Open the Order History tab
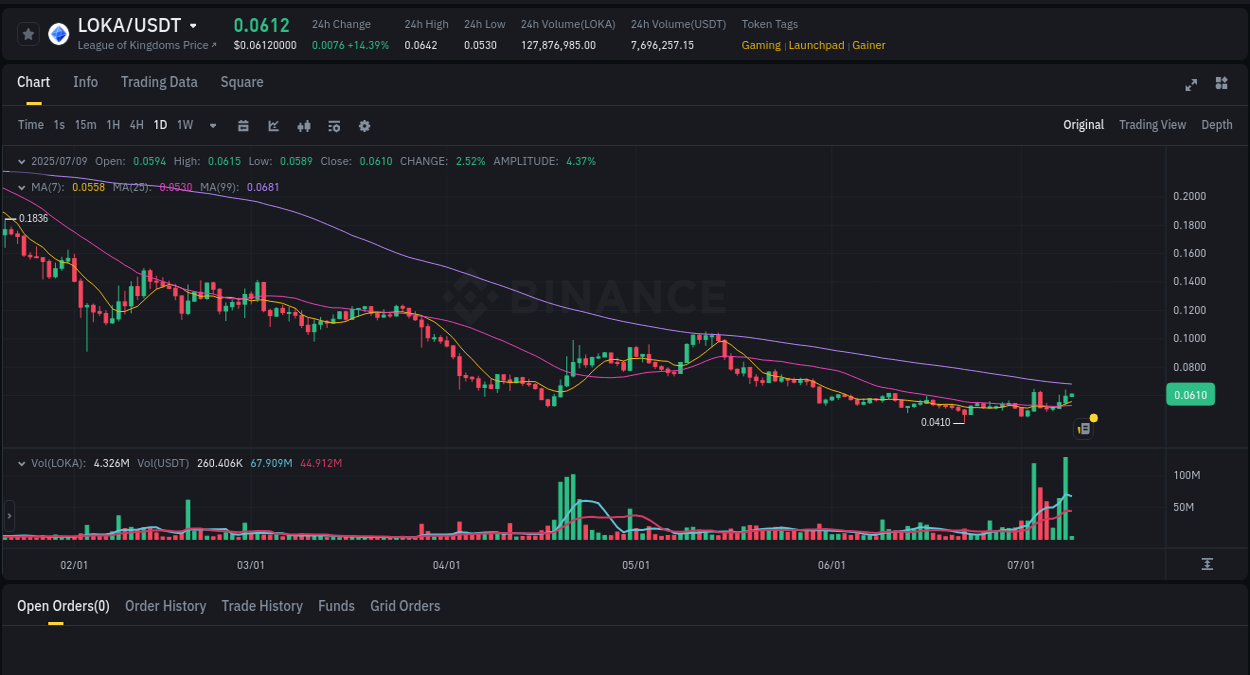Image resolution: width=1250 pixels, height=675 pixels. point(165,606)
